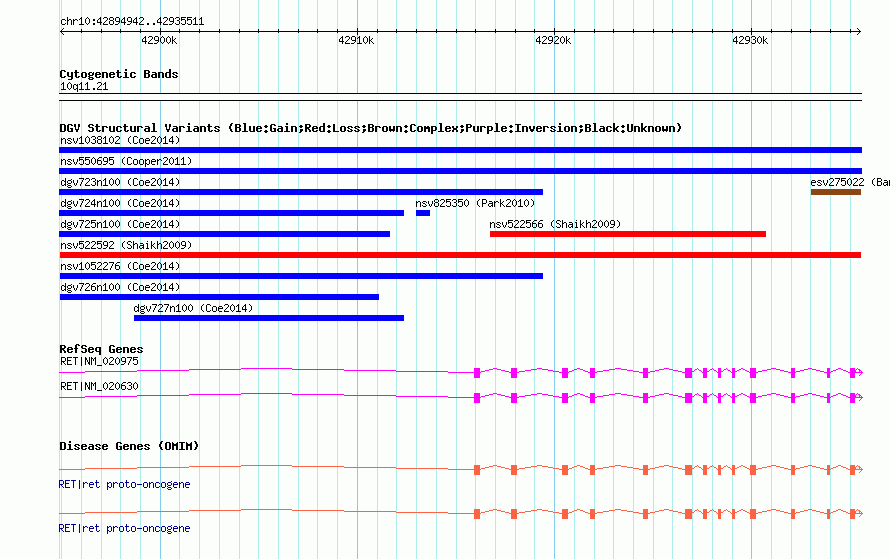Click the nsv1038102 (Coe2014) label

pos(120,140)
